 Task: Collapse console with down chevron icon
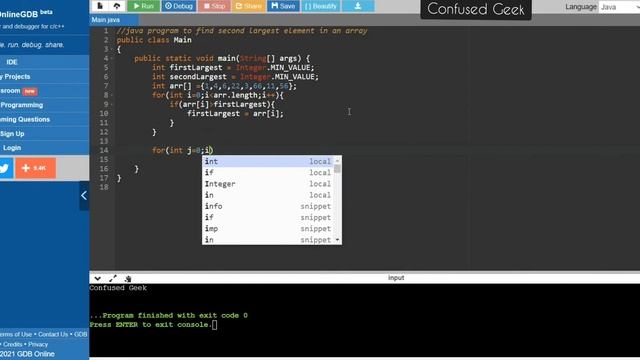pyautogui.click(x=98, y=278)
